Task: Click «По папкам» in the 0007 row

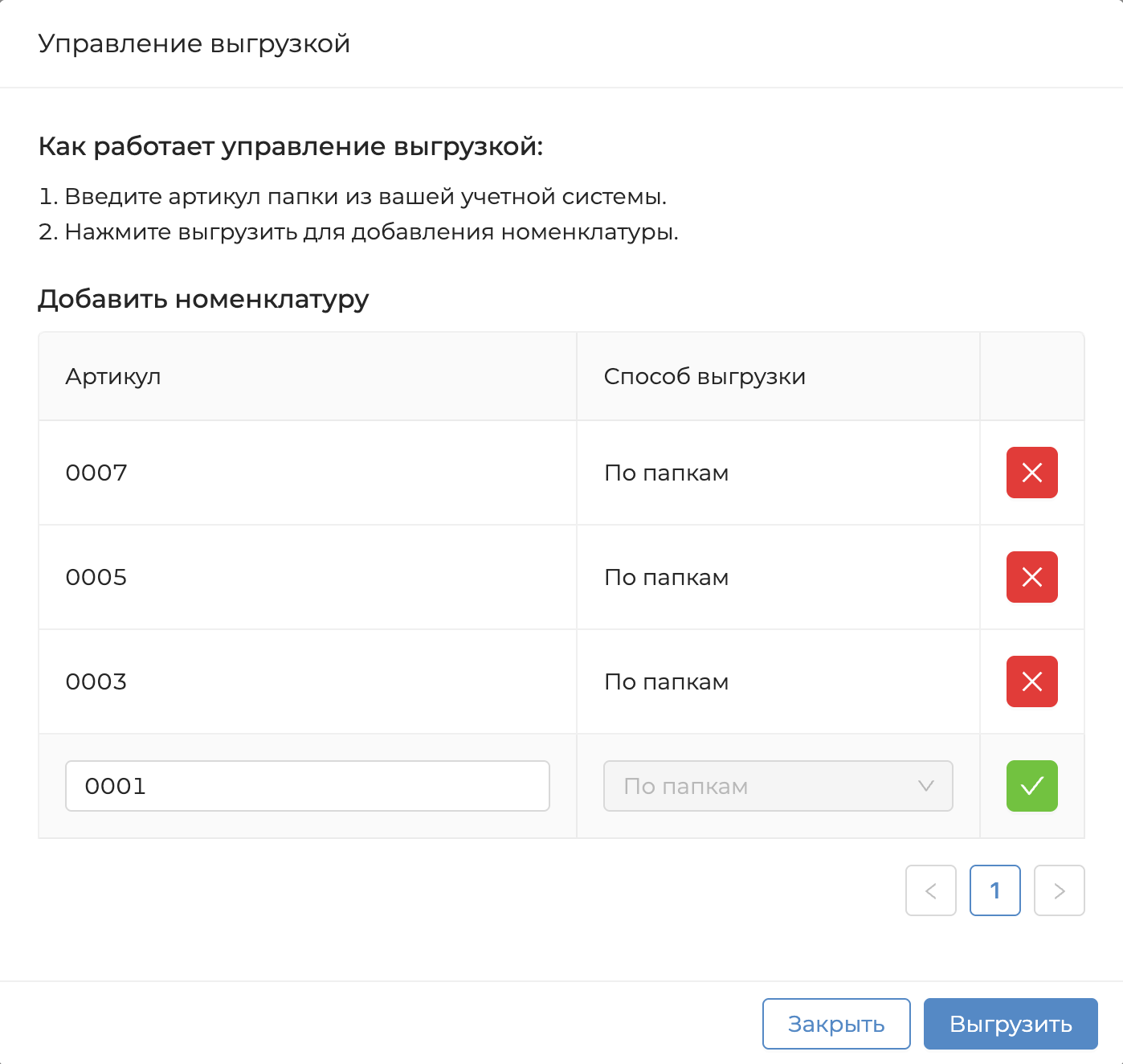Action: pos(666,473)
